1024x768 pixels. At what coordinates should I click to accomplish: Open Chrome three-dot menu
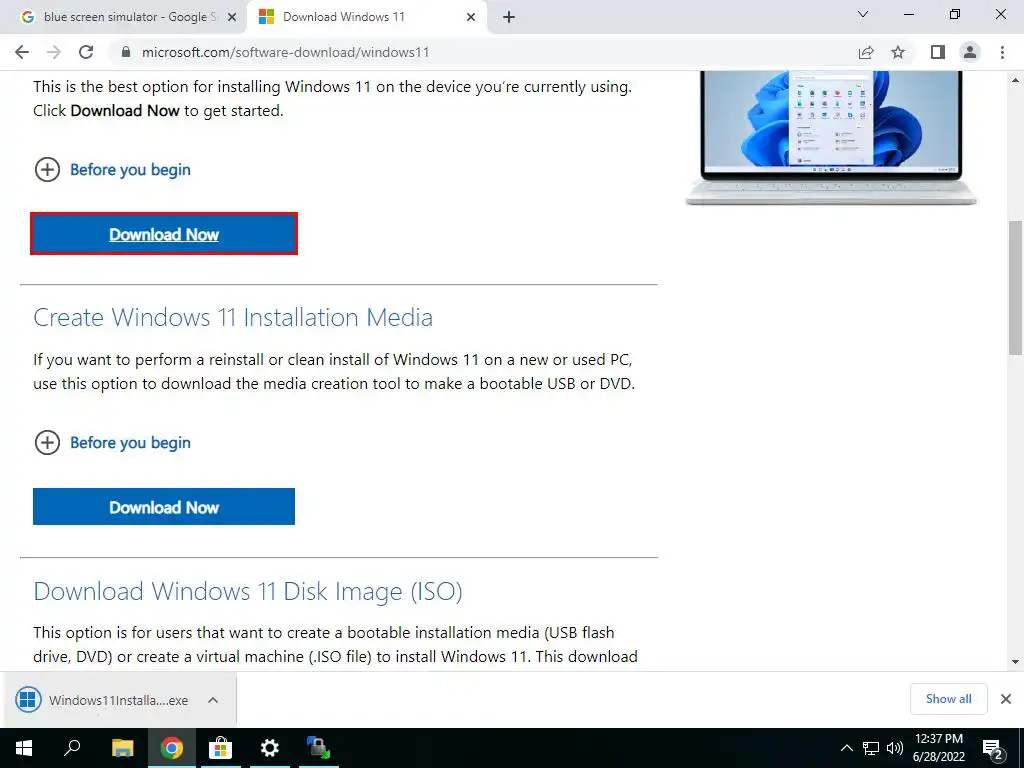coord(1002,52)
